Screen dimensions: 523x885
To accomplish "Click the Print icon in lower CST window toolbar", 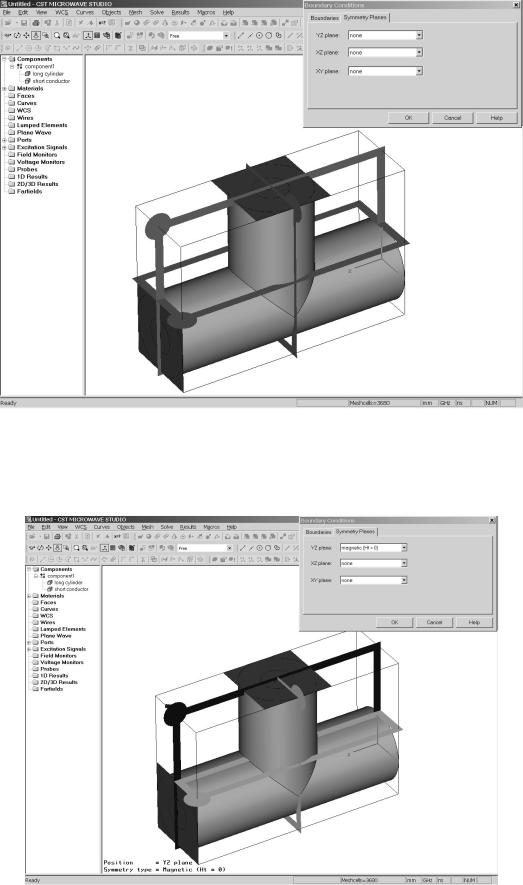I will (x=58, y=536).
